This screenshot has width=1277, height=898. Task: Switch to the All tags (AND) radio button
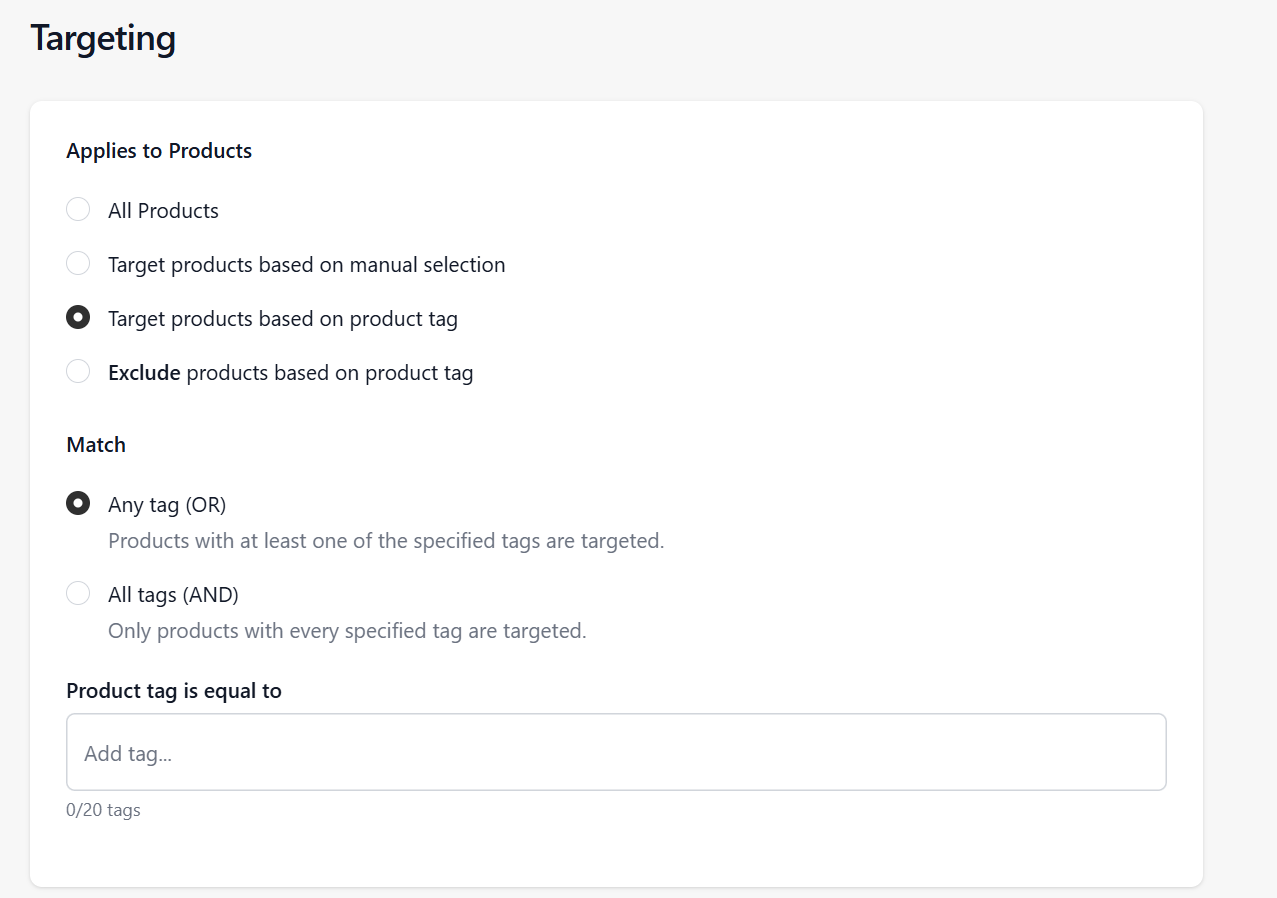[x=78, y=594]
